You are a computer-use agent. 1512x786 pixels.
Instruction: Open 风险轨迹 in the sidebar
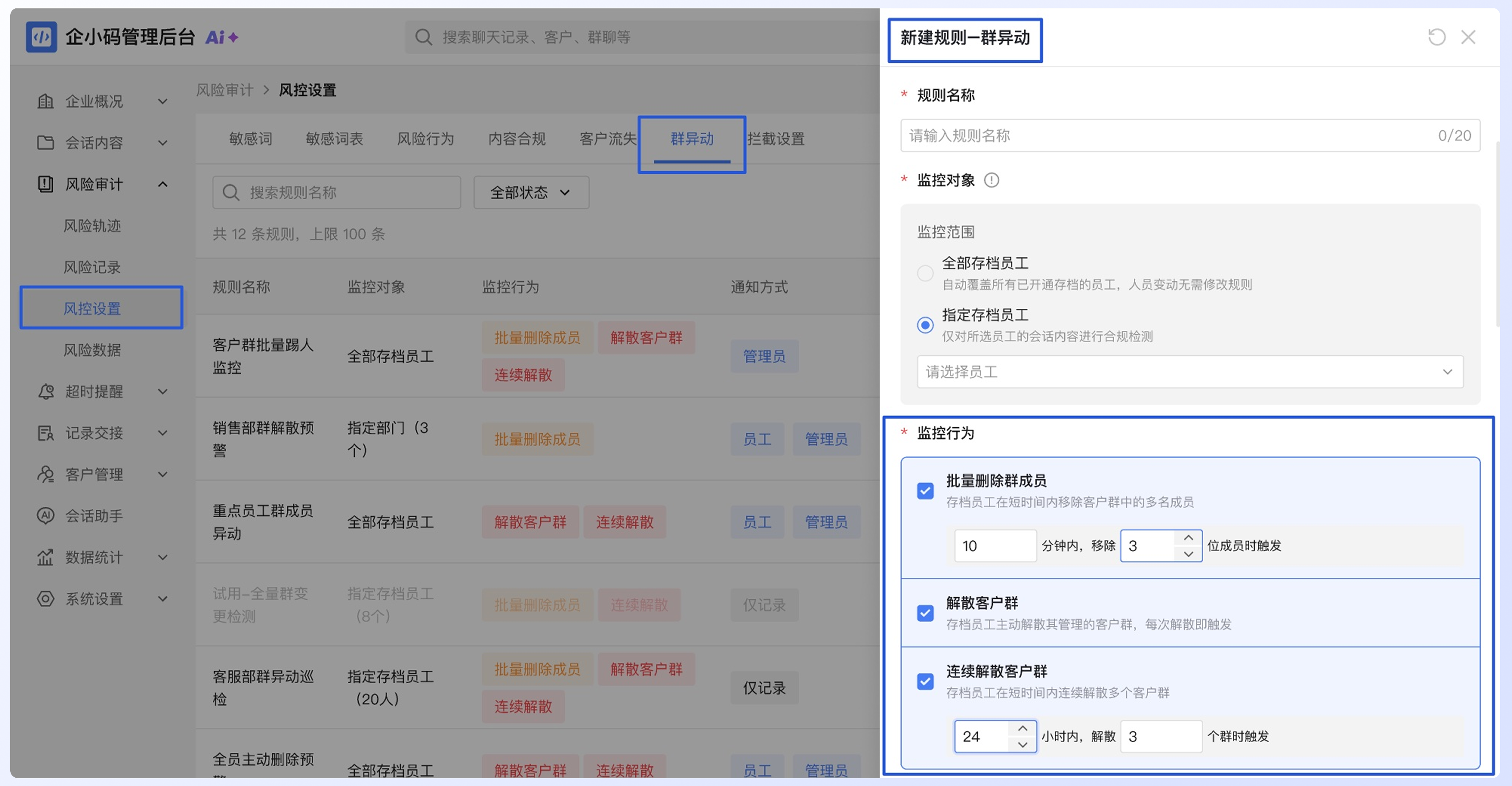tap(92, 226)
